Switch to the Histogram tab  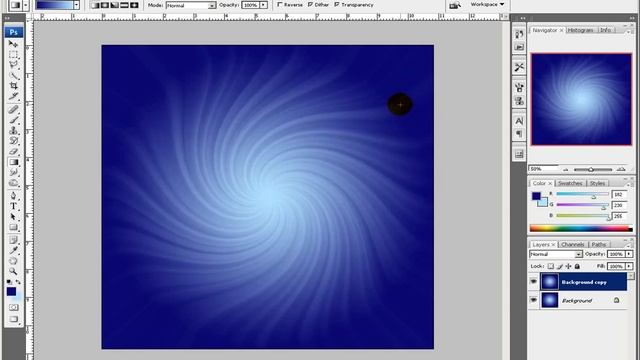click(x=580, y=30)
